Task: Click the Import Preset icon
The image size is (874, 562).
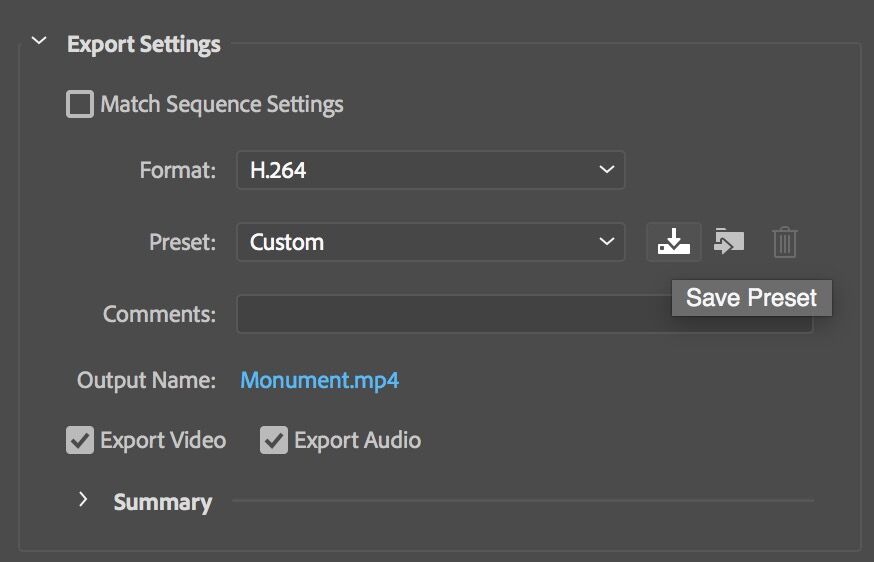Action: coord(729,241)
